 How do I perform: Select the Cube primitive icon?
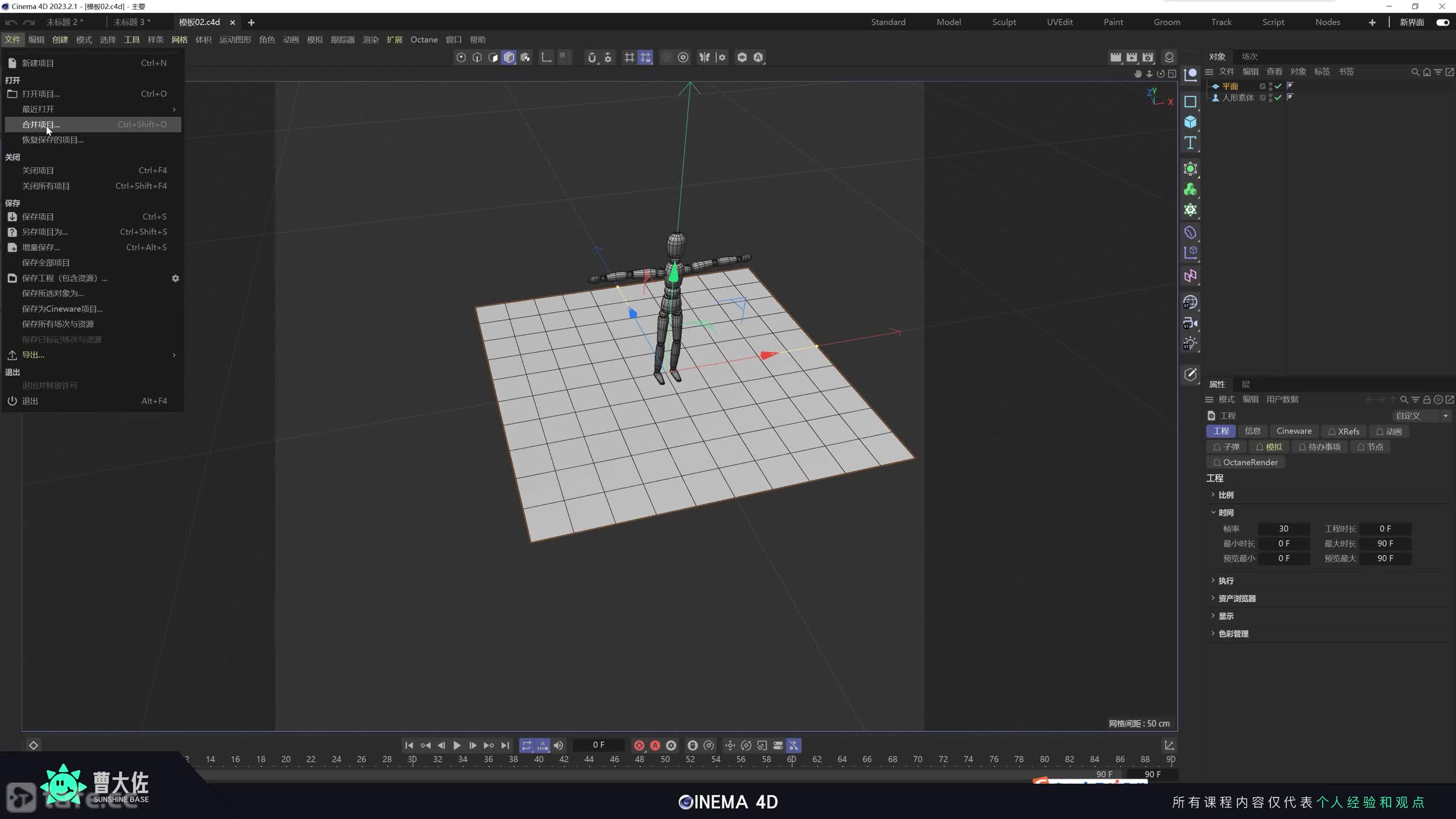point(1190,122)
